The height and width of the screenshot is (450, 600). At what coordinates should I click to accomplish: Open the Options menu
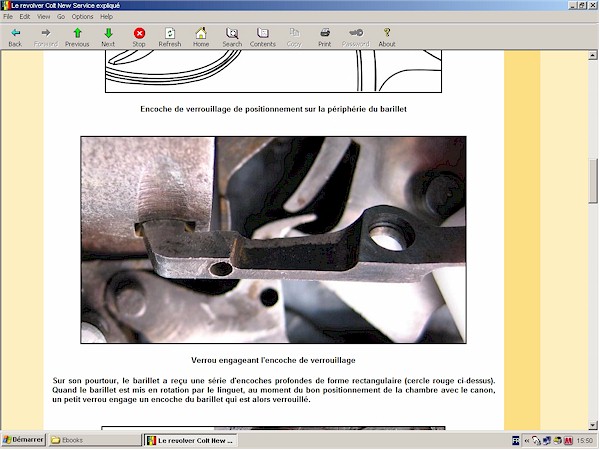[x=82, y=17]
